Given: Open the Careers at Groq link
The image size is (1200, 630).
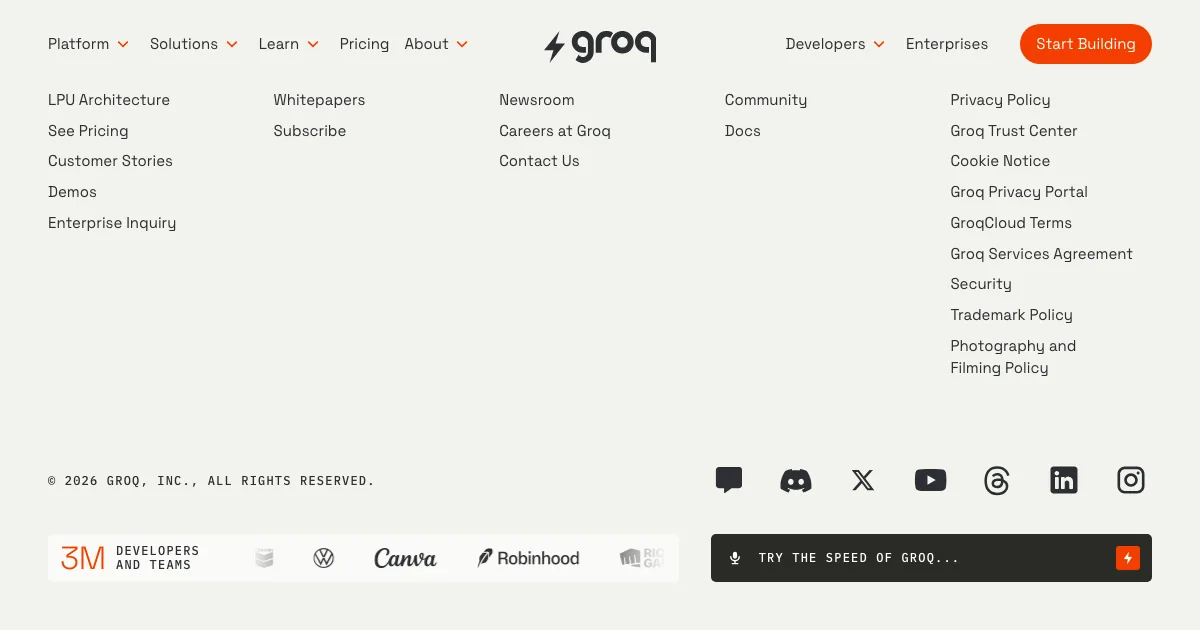Looking at the screenshot, I should coord(554,131).
